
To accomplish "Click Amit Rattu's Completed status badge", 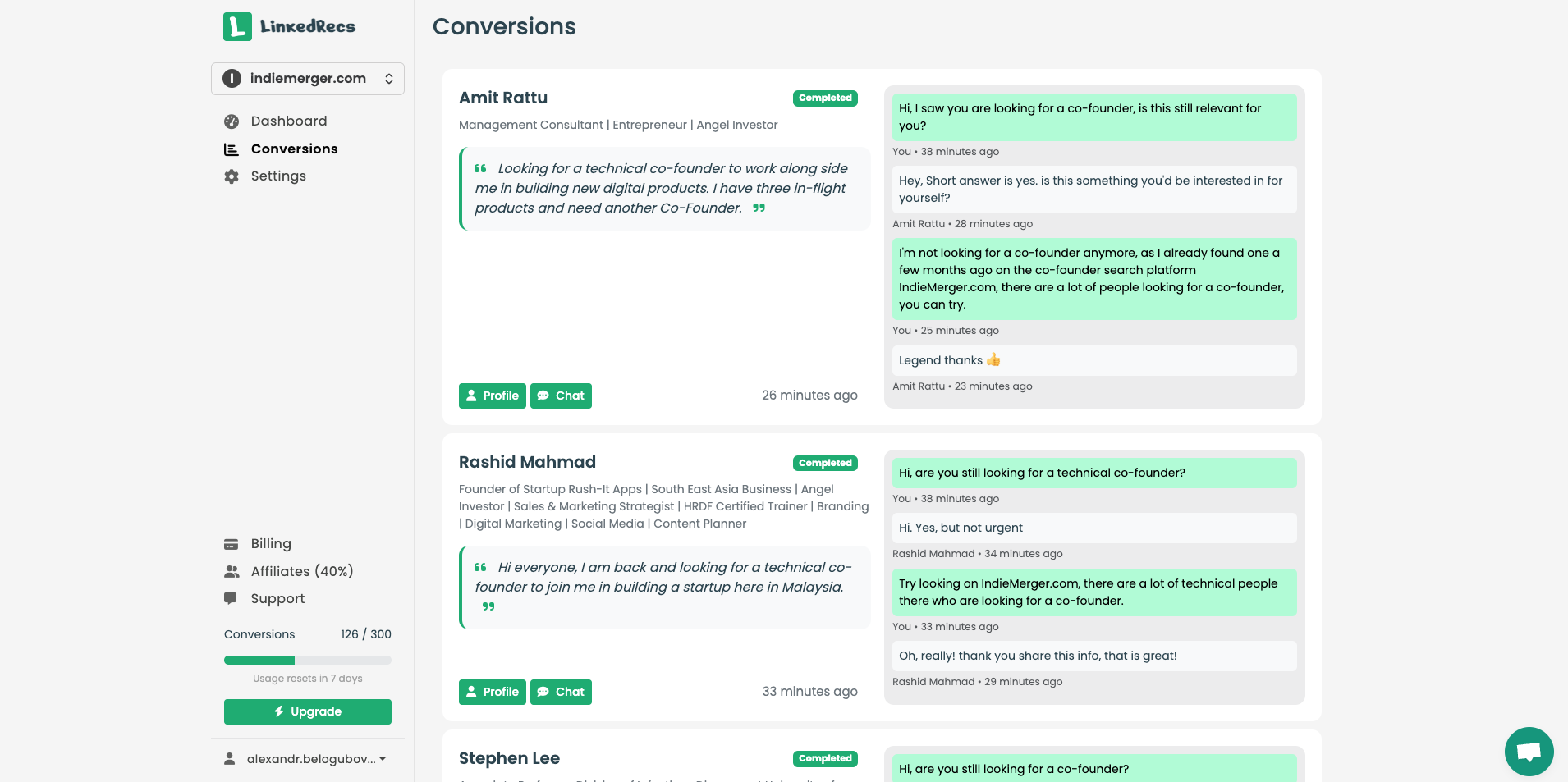I will 825,98.
